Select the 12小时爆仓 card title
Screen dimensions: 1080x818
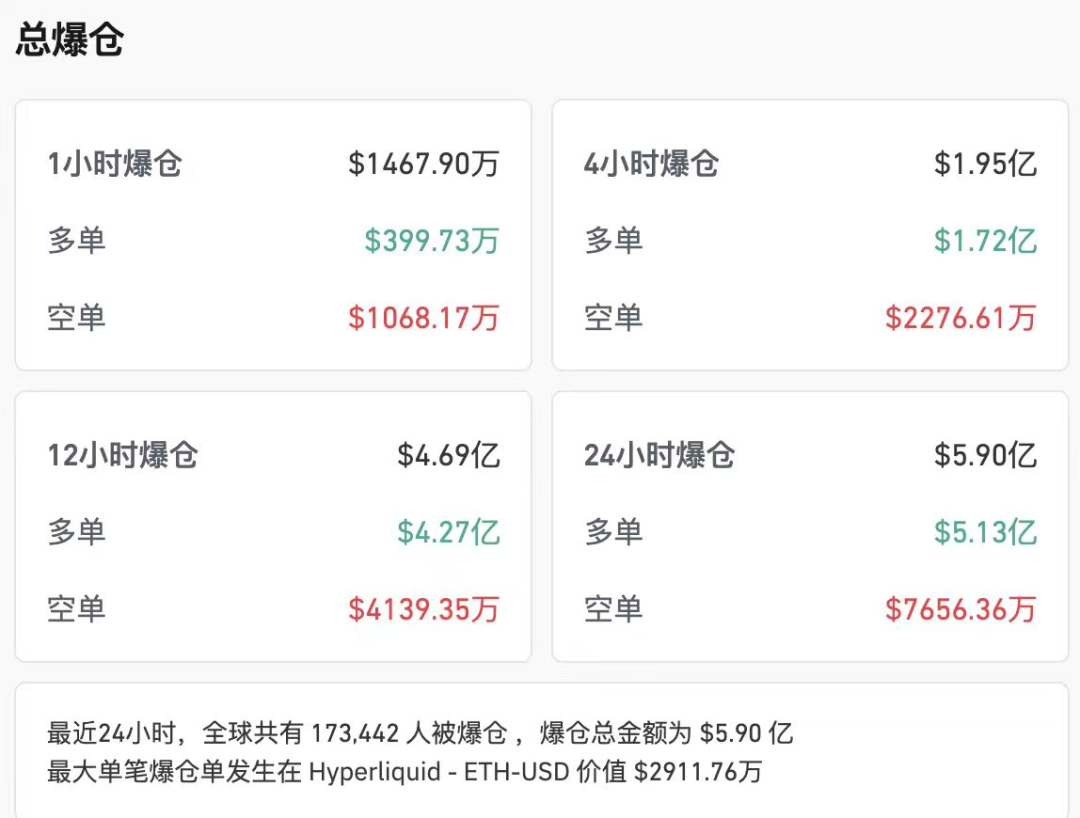(x=123, y=456)
